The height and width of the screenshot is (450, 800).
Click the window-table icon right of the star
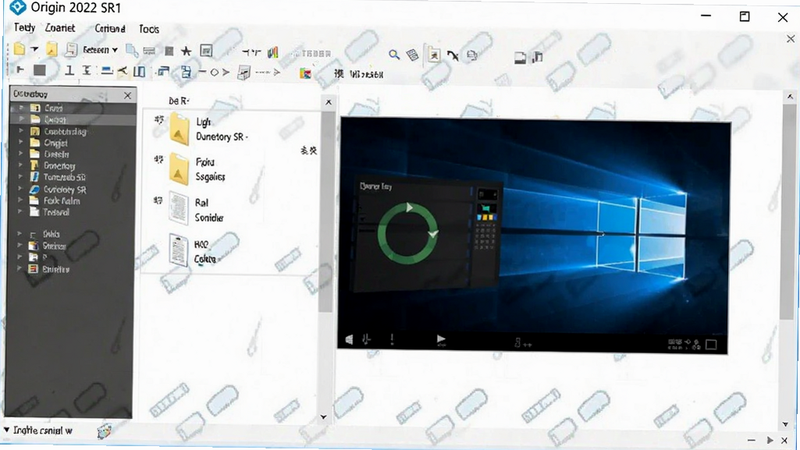206,51
